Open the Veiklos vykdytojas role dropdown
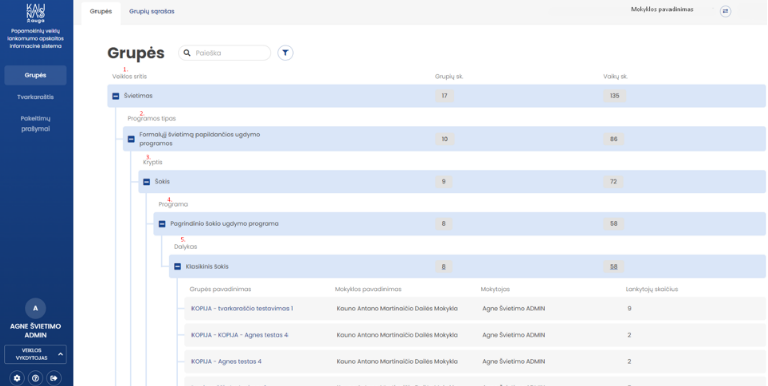The width and height of the screenshot is (768, 386). pos(35,354)
